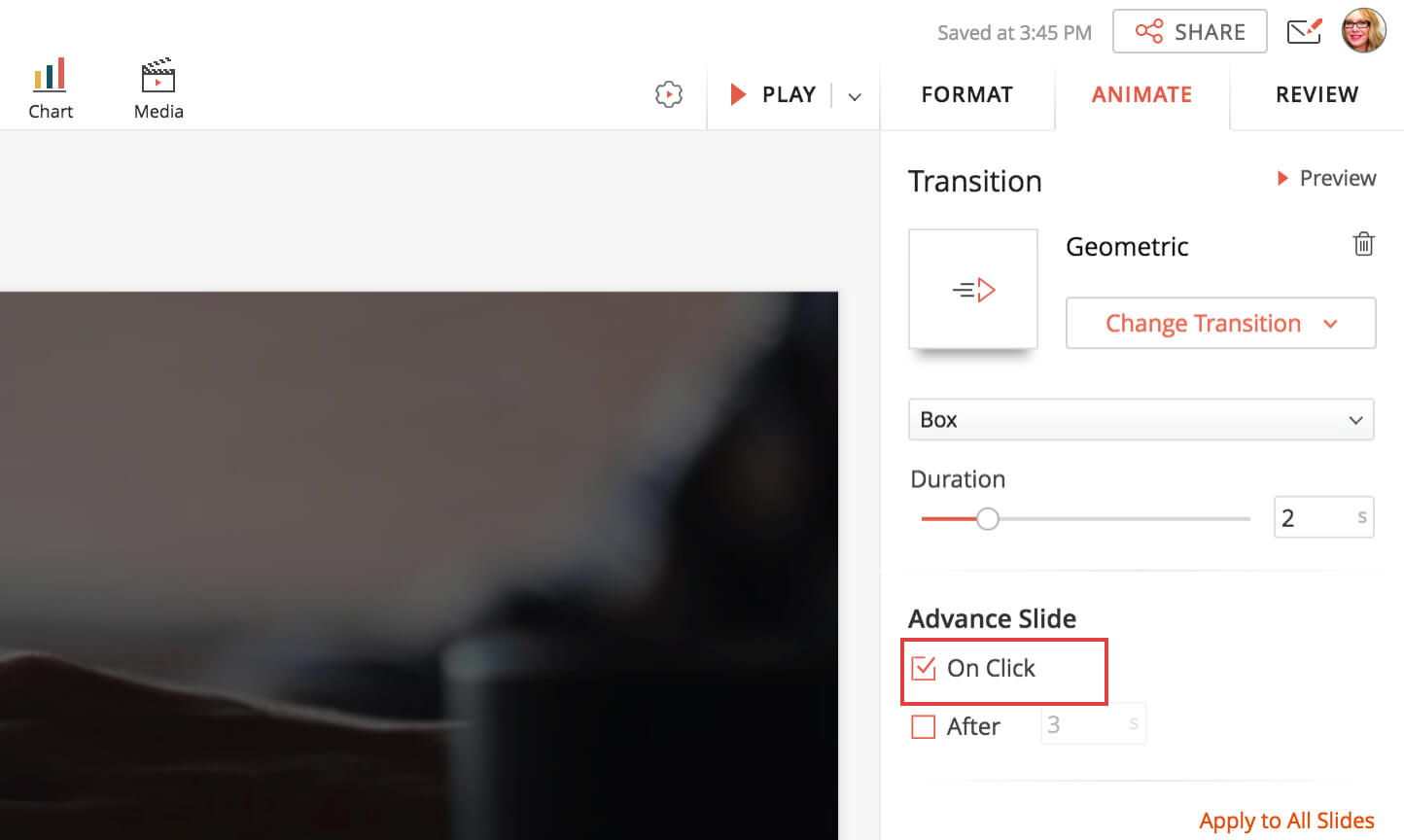1404x840 pixels.
Task: Switch to the REVIEW tab
Action: pos(1316,94)
